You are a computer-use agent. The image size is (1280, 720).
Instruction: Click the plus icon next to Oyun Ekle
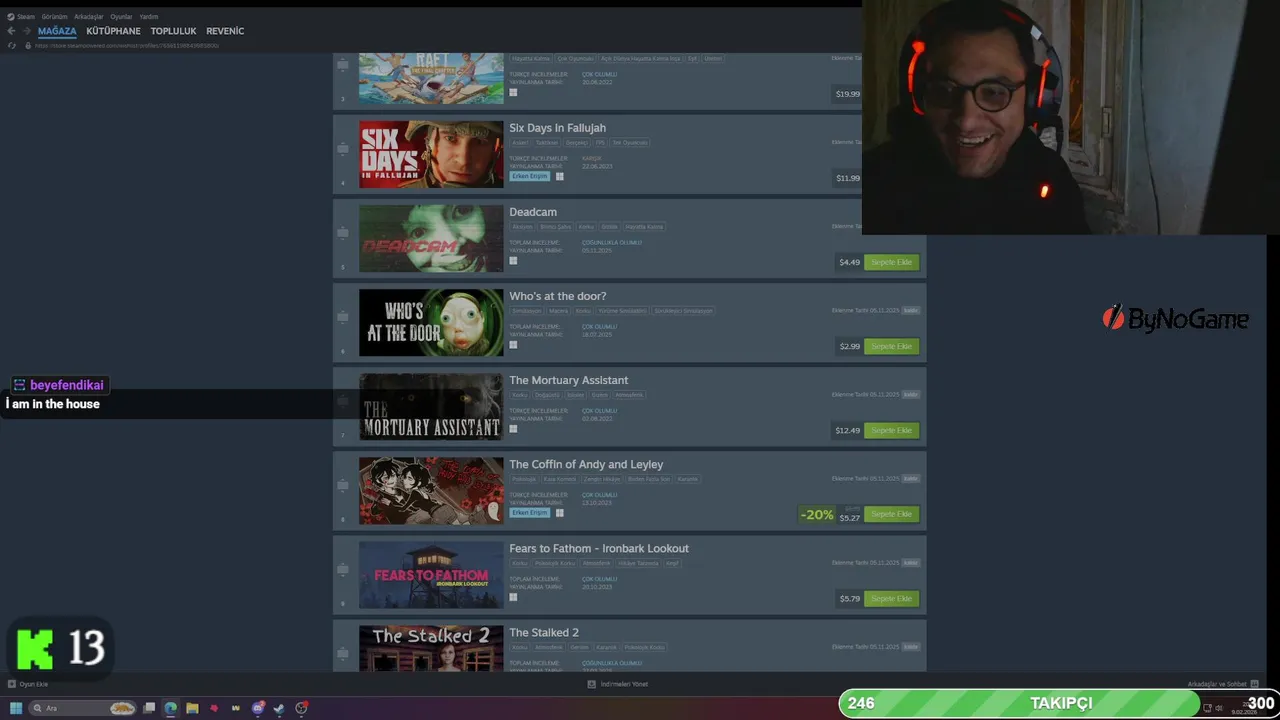tap(12, 684)
